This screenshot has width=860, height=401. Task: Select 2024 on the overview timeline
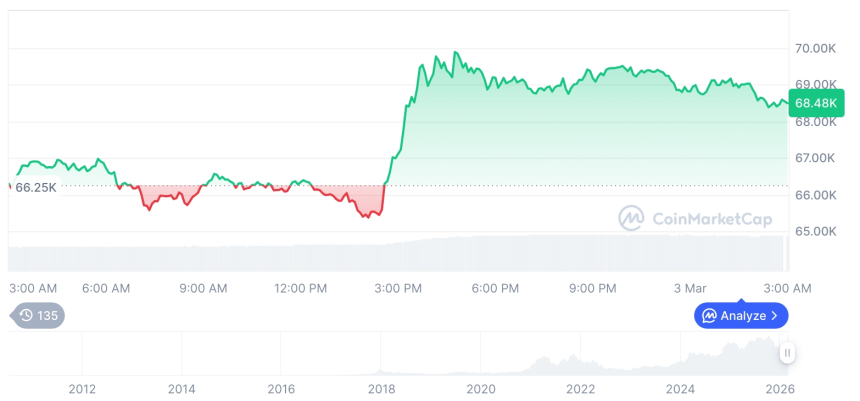pos(680,389)
